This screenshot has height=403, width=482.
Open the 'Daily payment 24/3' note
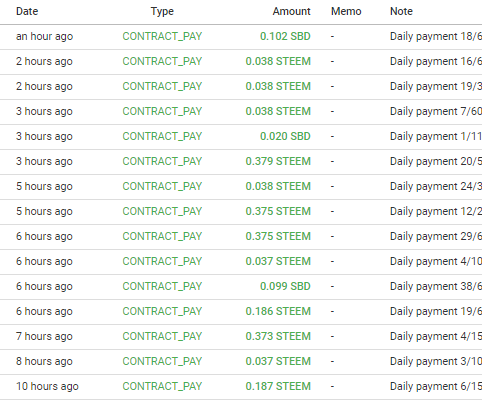[x=436, y=186]
